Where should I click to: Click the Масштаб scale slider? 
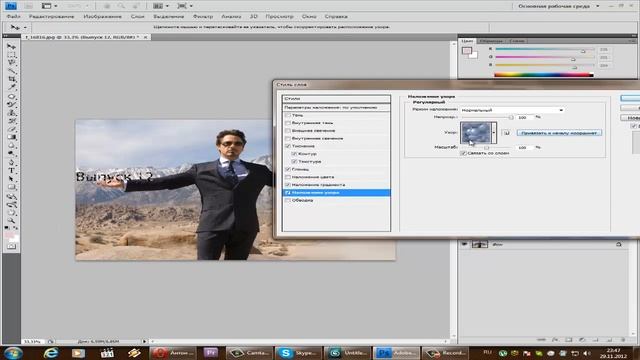point(487,148)
